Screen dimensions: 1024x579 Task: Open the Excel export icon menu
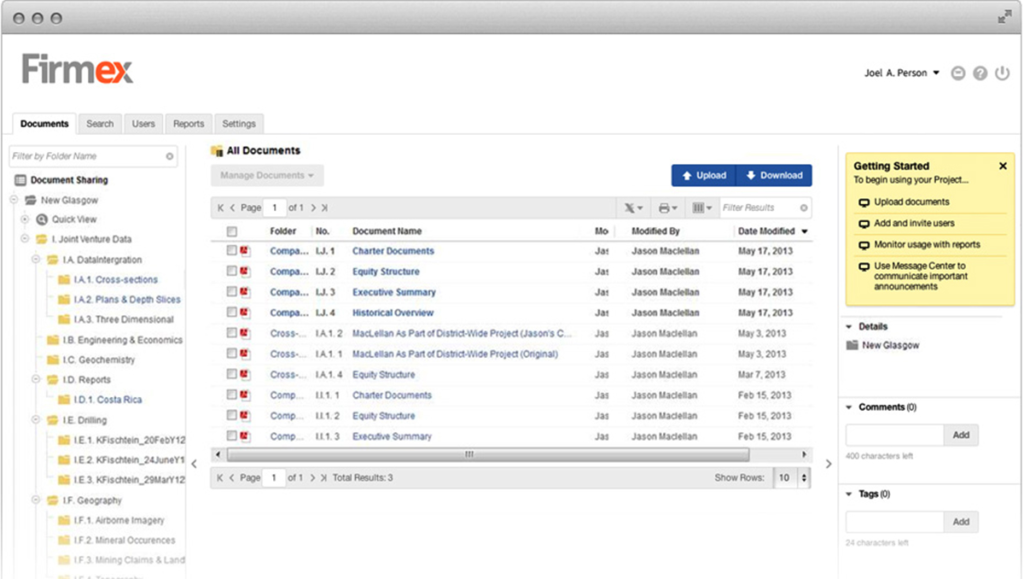tap(634, 208)
